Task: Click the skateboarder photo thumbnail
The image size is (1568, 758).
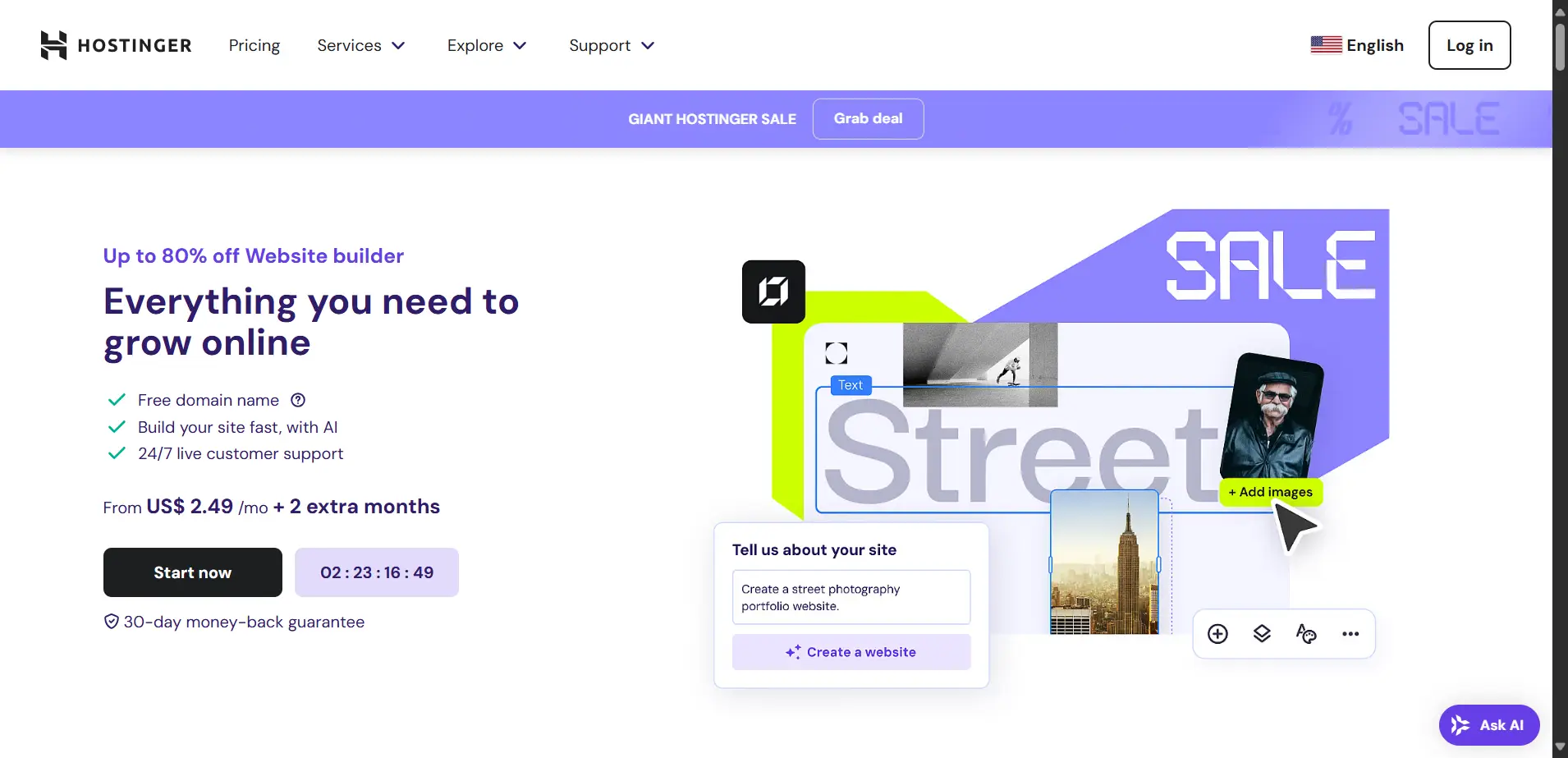Action: click(980, 365)
